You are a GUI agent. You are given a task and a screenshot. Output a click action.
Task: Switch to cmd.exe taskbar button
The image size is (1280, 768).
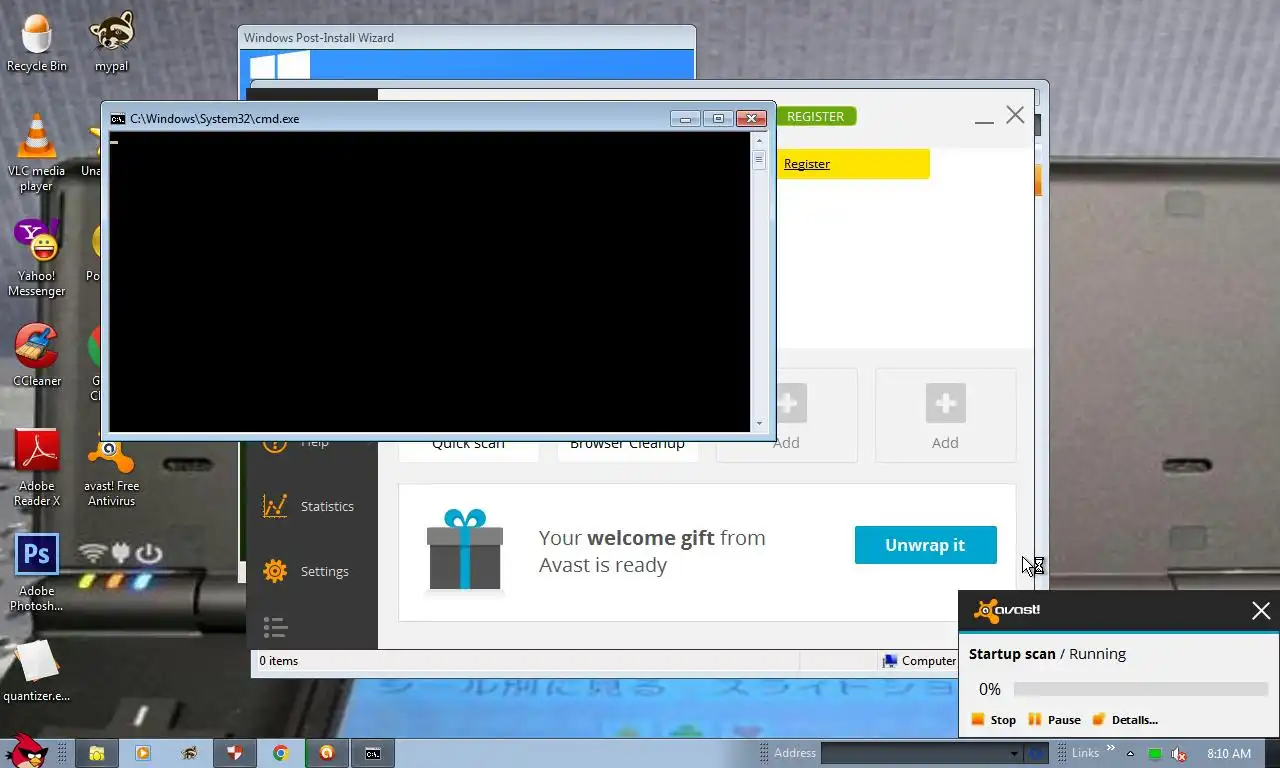click(x=373, y=753)
